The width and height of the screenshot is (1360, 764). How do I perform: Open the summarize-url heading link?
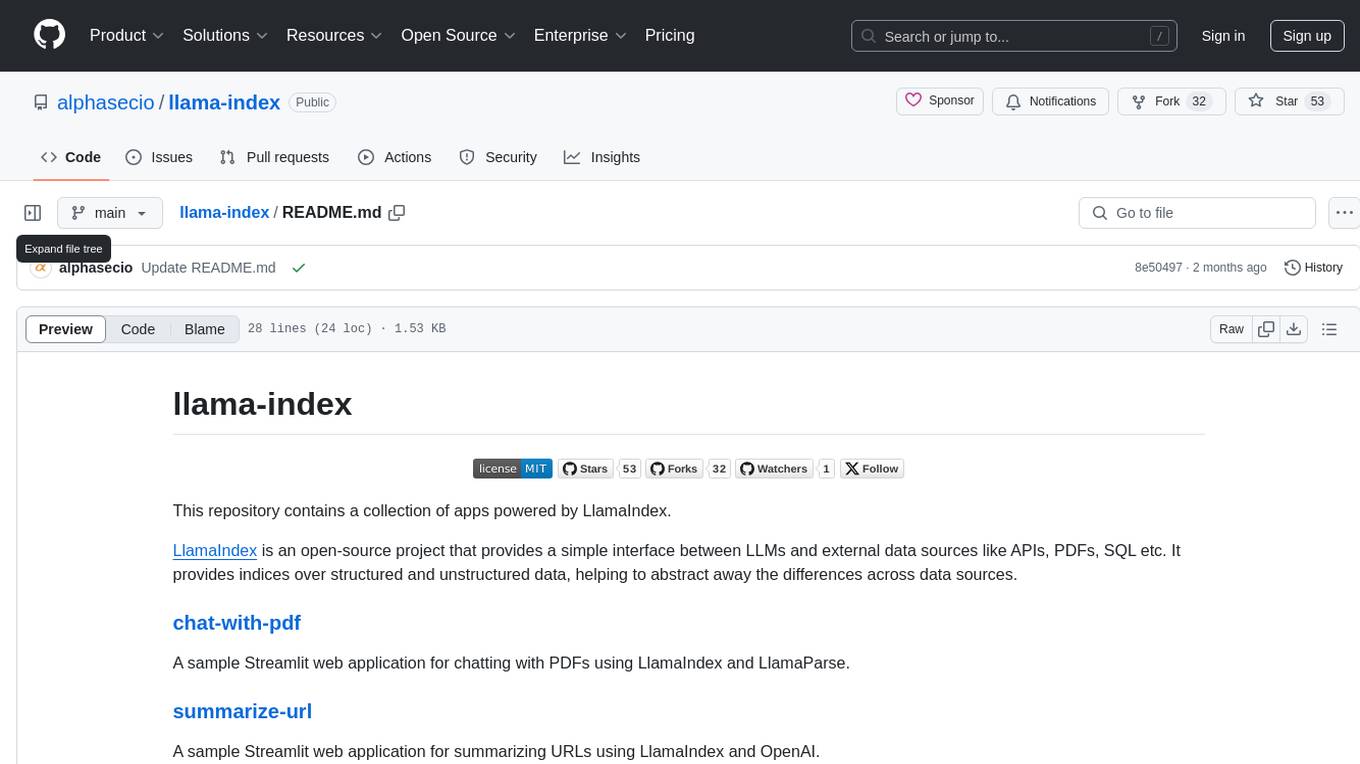click(x=242, y=711)
